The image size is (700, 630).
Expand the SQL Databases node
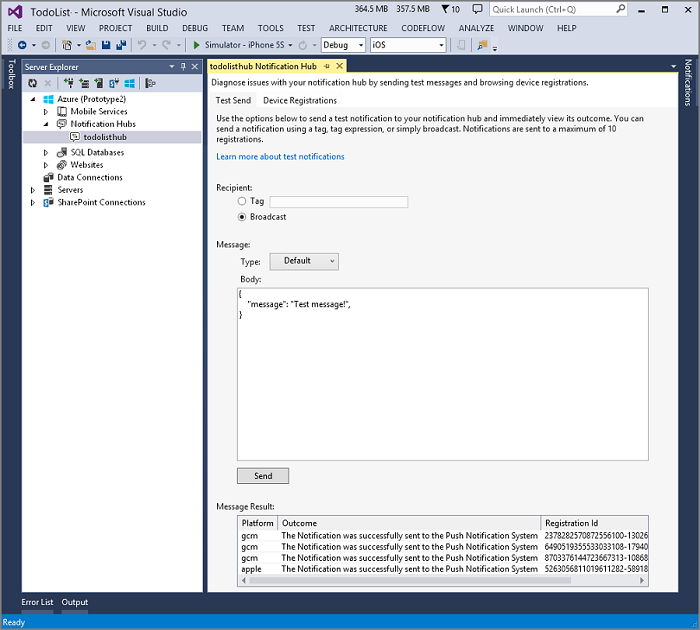coord(46,153)
